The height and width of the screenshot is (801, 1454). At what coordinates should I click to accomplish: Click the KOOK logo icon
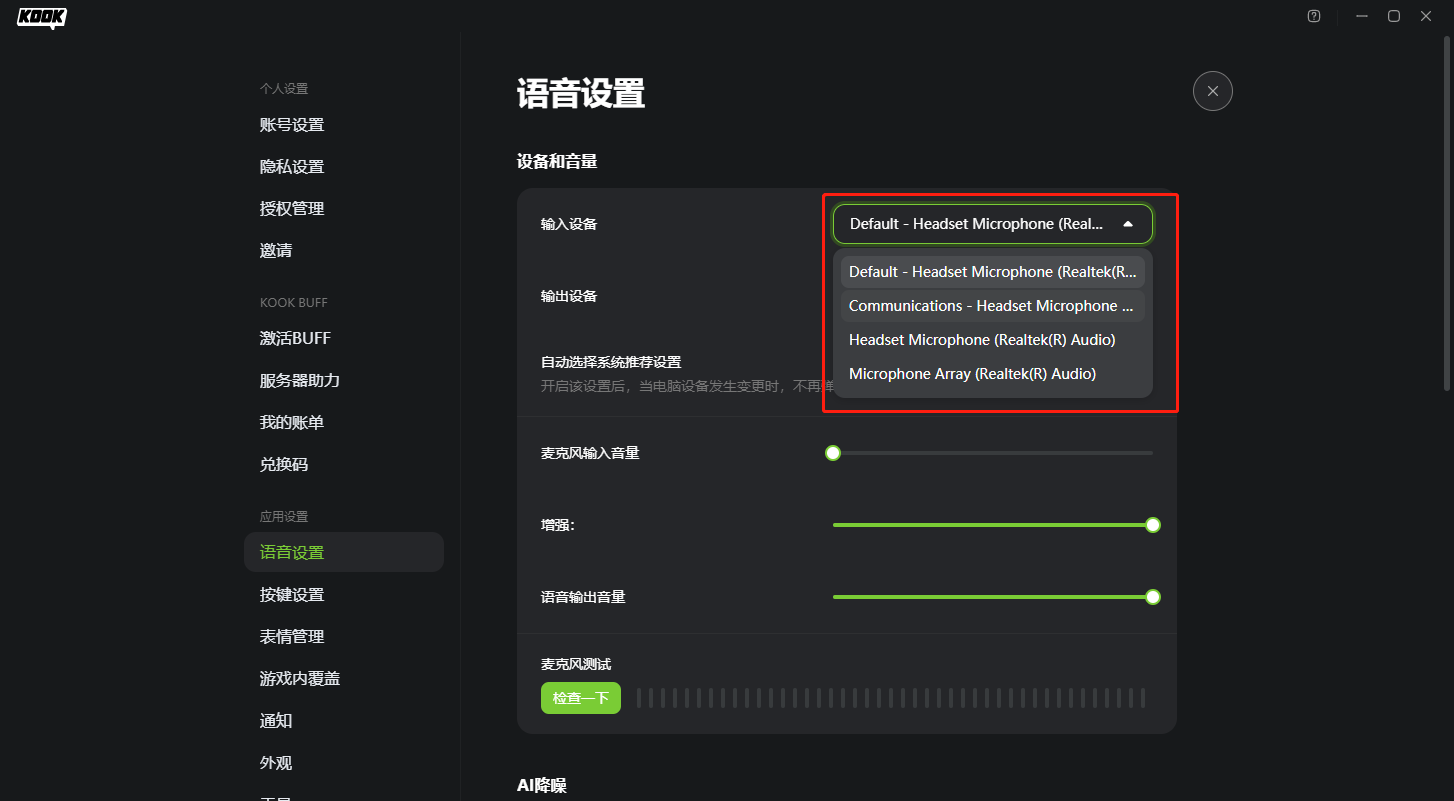[42, 17]
